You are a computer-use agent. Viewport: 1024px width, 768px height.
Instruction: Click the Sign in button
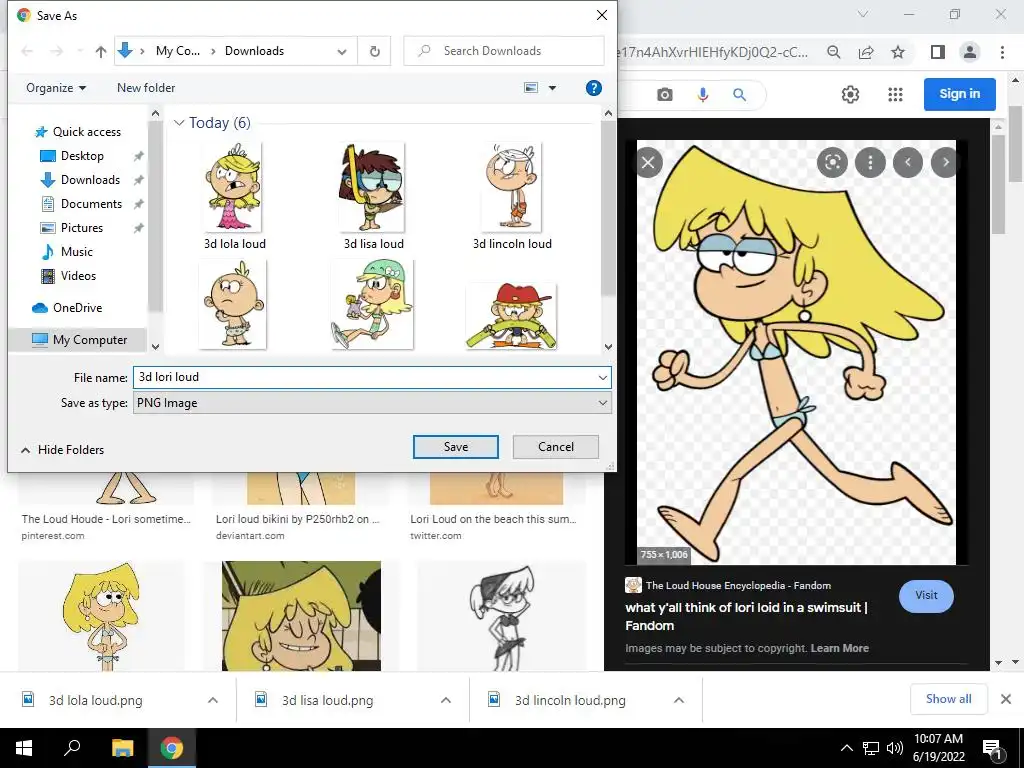tap(959, 94)
